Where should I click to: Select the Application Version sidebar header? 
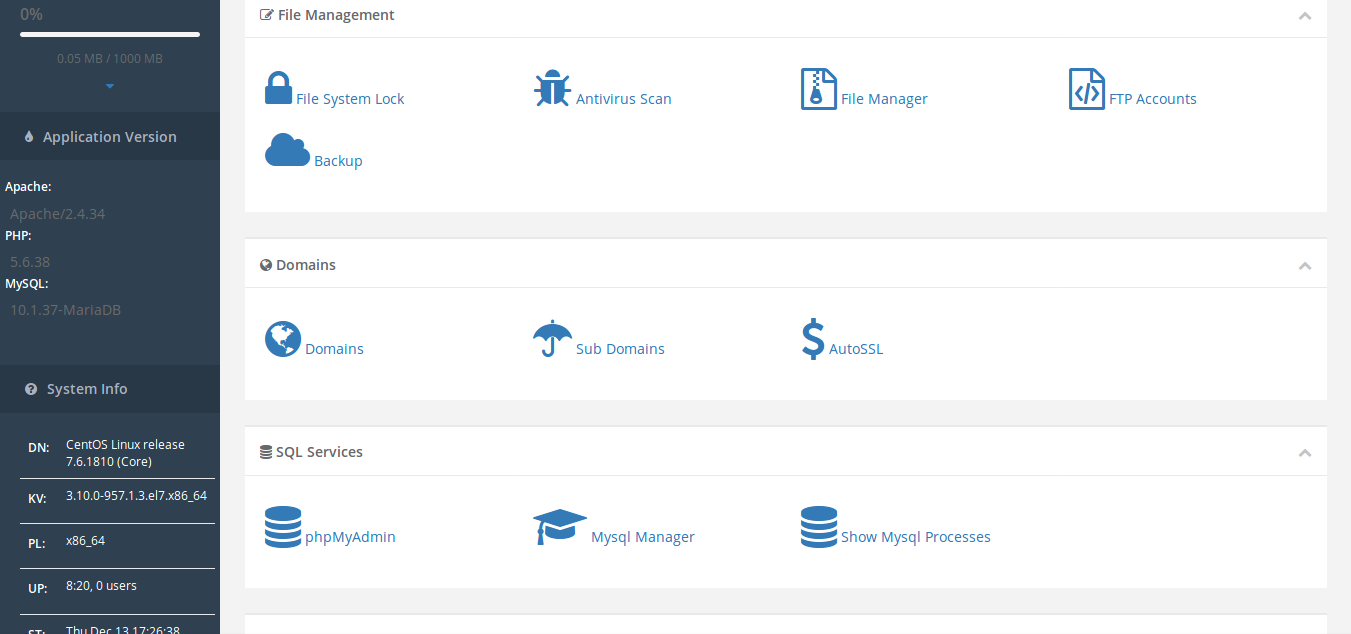110,137
